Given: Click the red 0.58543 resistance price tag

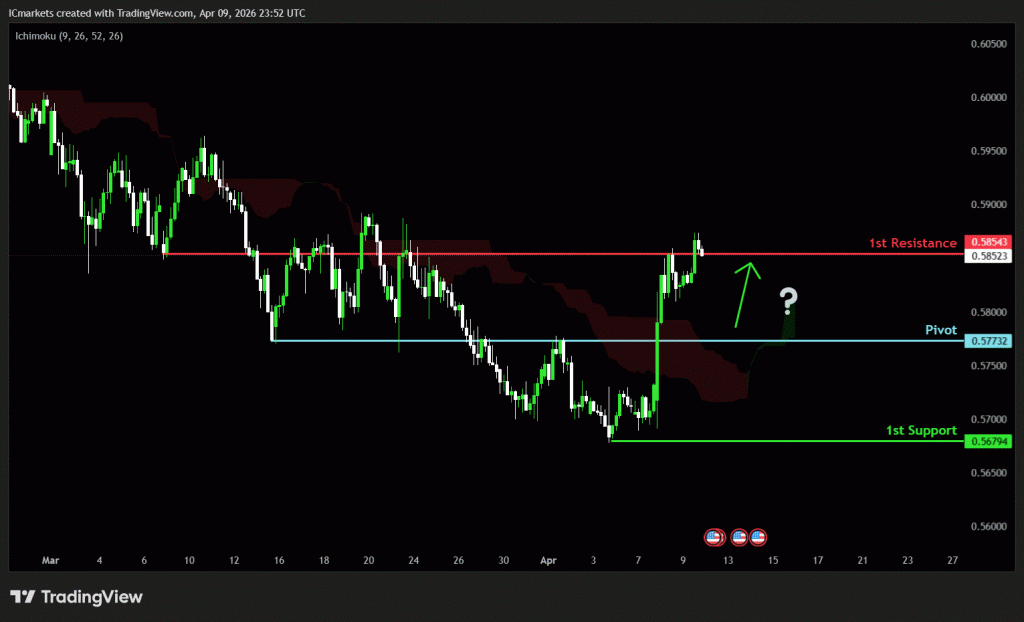Looking at the screenshot, I should 988,242.
